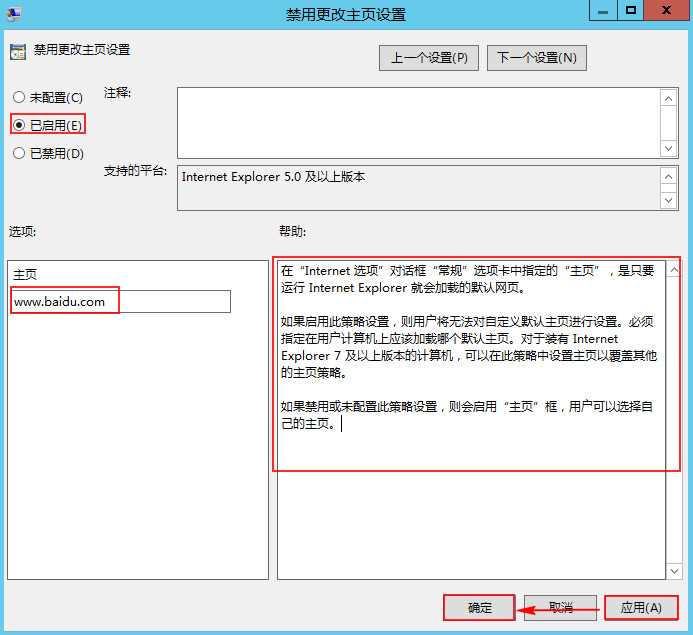The width and height of the screenshot is (693, 635).
Task: Click help paragraph starting 在 "Internet 选项"
Action: pyautogui.click(x=467, y=279)
